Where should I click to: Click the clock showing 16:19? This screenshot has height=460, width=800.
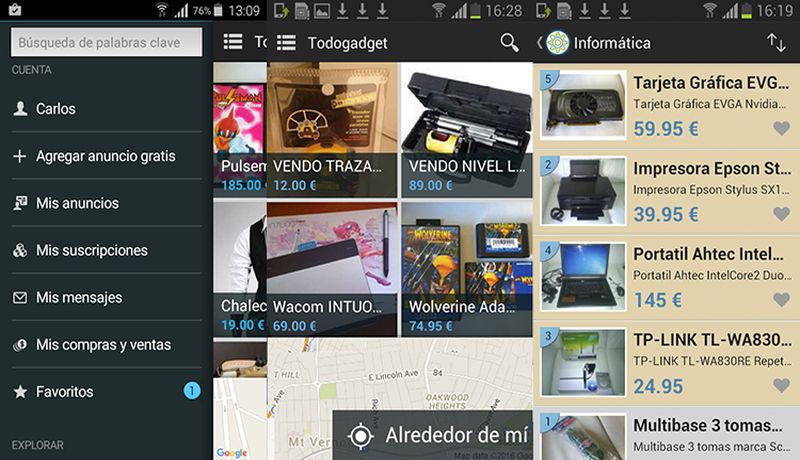(x=774, y=11)
